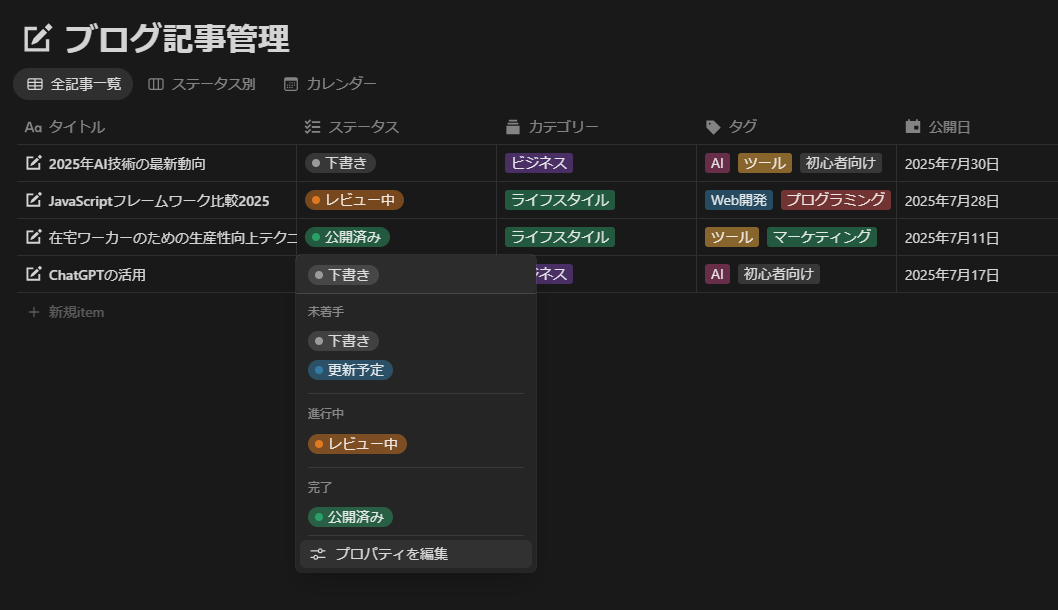Click the table icon in 全記事一覧 tab
Image resolution: width=1058 pixels, height=610 pixels.
coord(34,84)
